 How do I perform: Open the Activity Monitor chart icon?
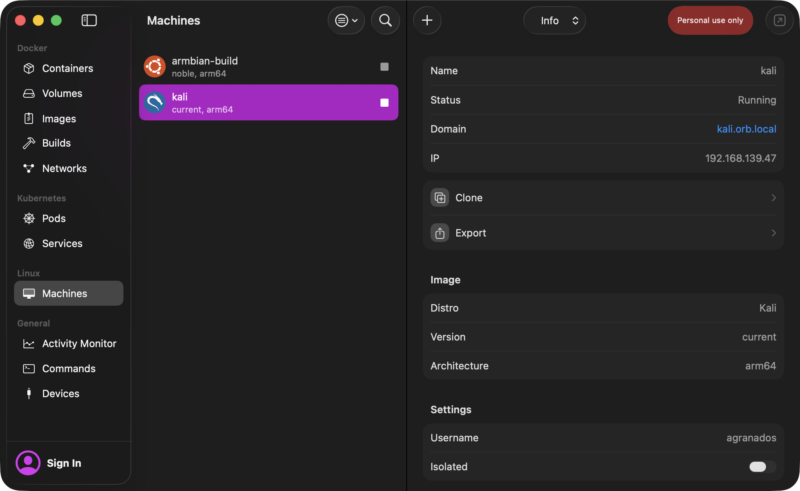[29, 343]
